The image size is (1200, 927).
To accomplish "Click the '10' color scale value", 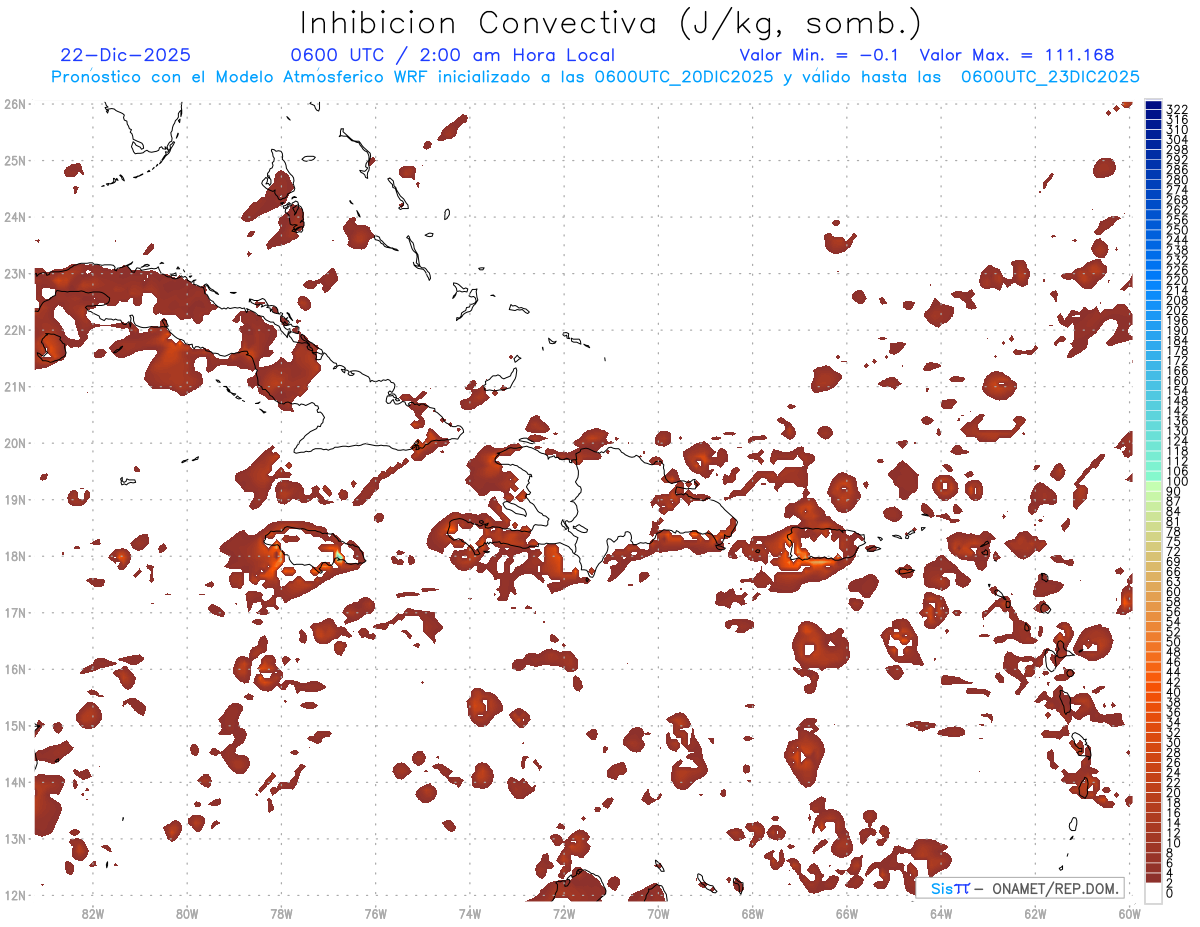I will tap(1173, 843).
